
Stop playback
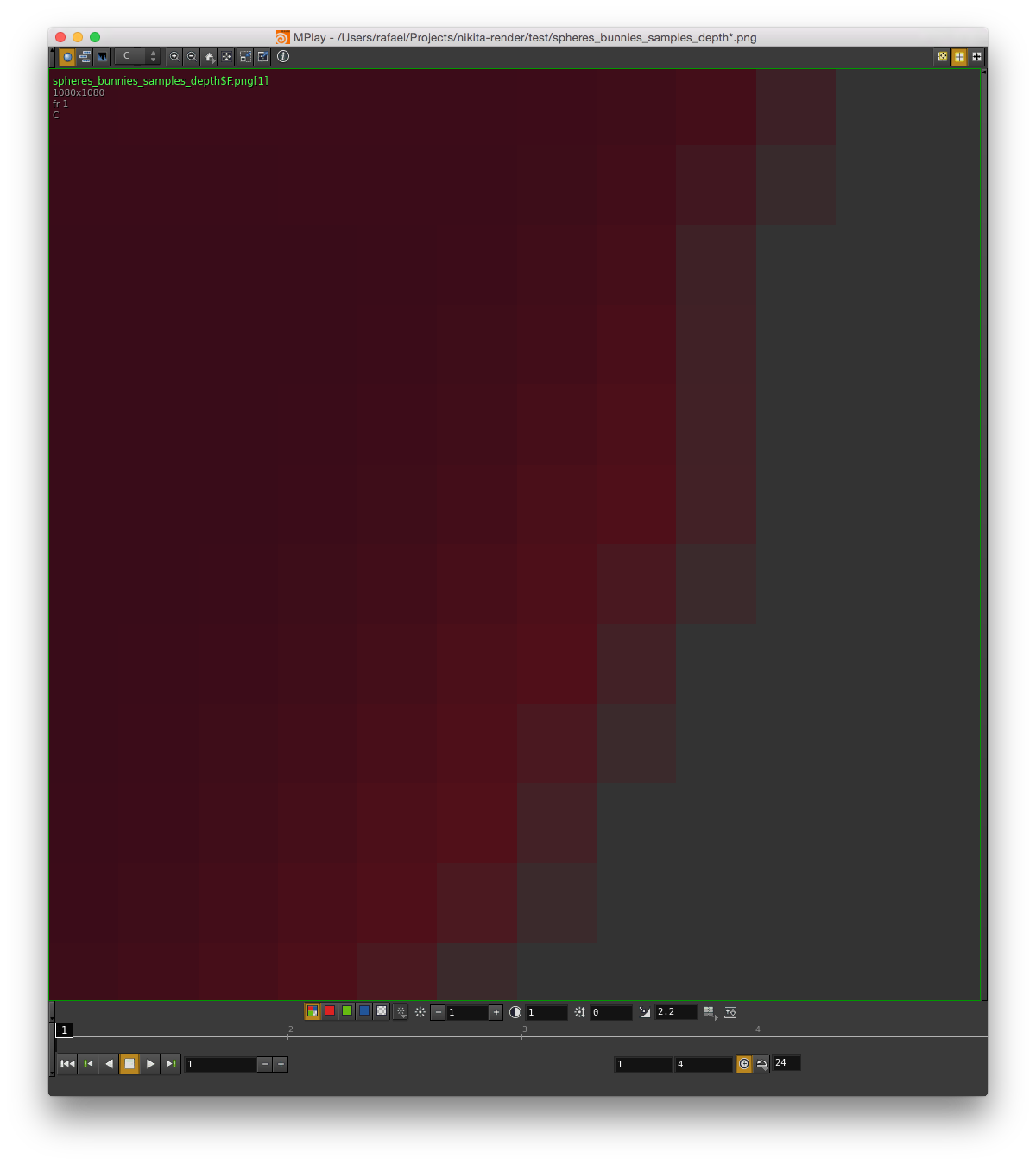pyautogui.click(x=129, y=1064)
